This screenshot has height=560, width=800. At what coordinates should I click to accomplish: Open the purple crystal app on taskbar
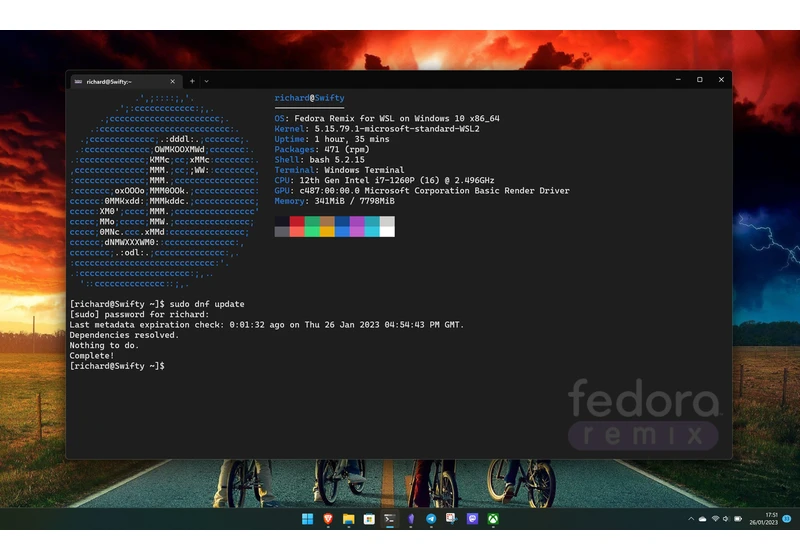[x=411, y=519]
